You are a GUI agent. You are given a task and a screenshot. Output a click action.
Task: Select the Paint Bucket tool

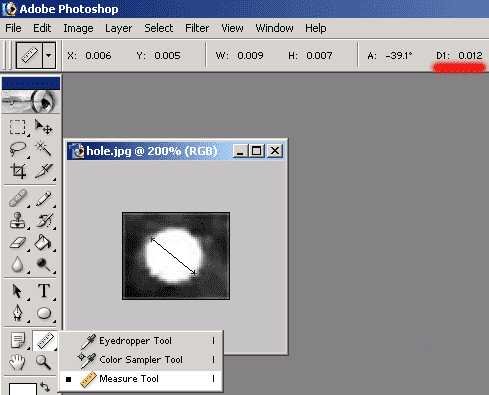tap(44, 242)
